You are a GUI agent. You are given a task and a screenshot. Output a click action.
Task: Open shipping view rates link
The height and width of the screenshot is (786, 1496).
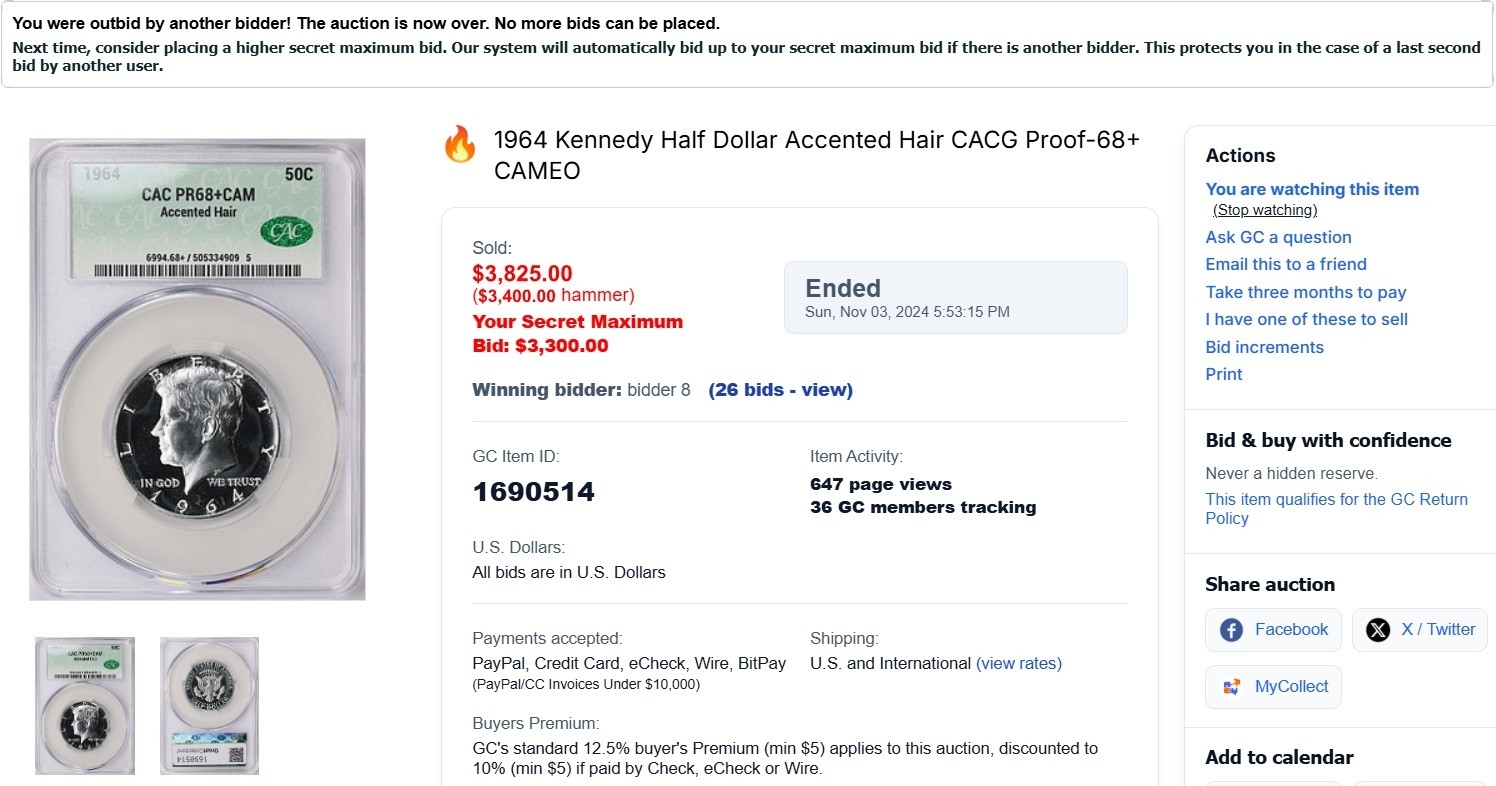(x=1018, y=663)
